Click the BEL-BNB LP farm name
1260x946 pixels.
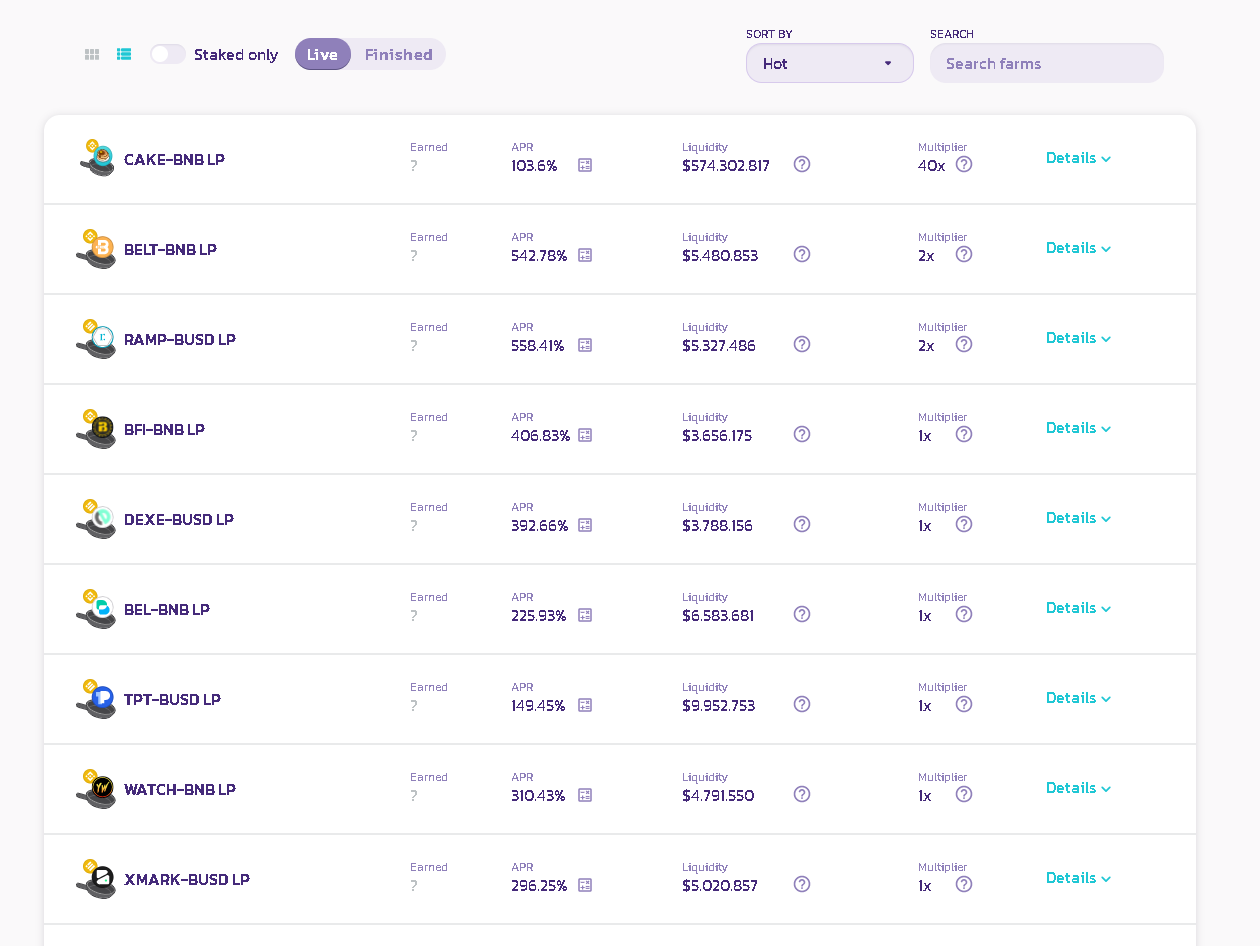click(167, 610)
